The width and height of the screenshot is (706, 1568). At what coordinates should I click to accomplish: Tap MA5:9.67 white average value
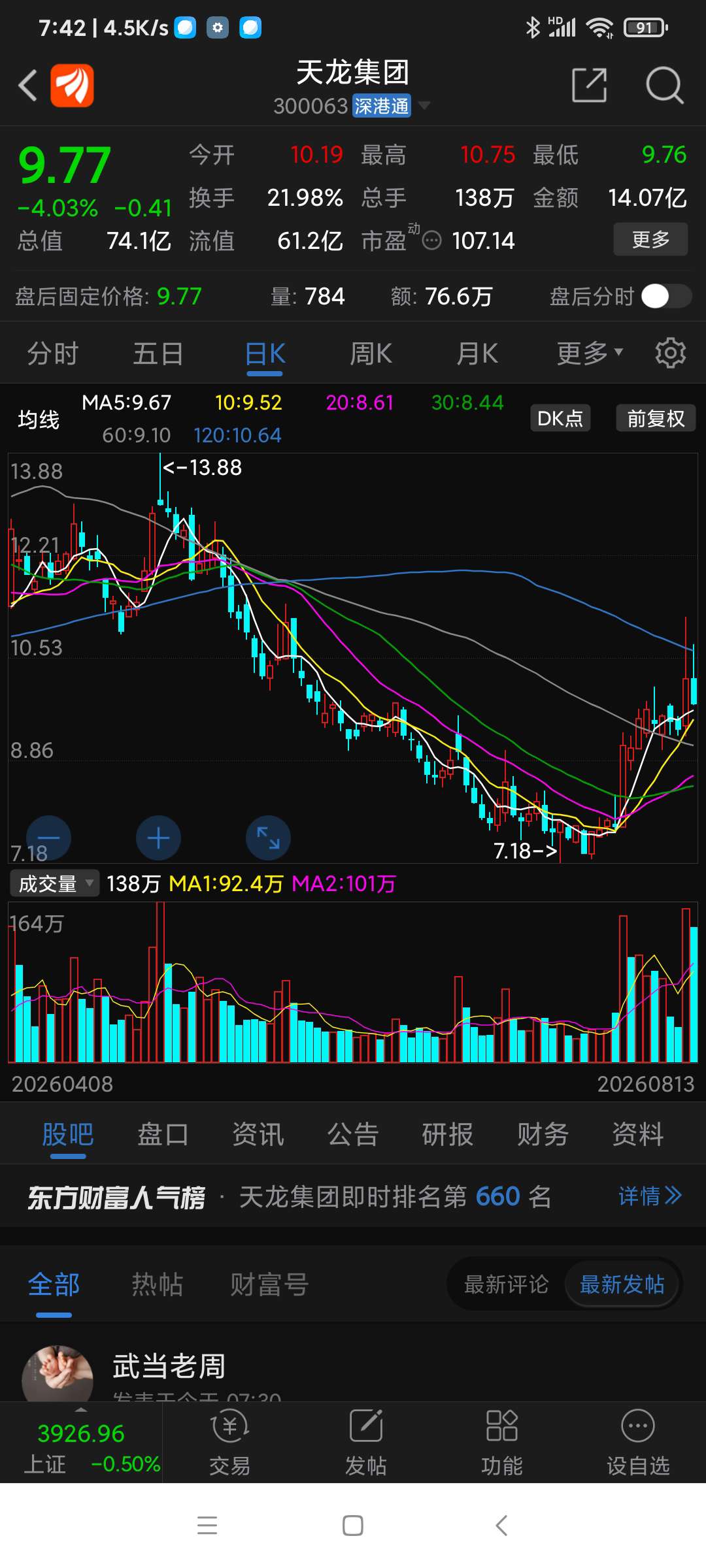tap(126, 402)
